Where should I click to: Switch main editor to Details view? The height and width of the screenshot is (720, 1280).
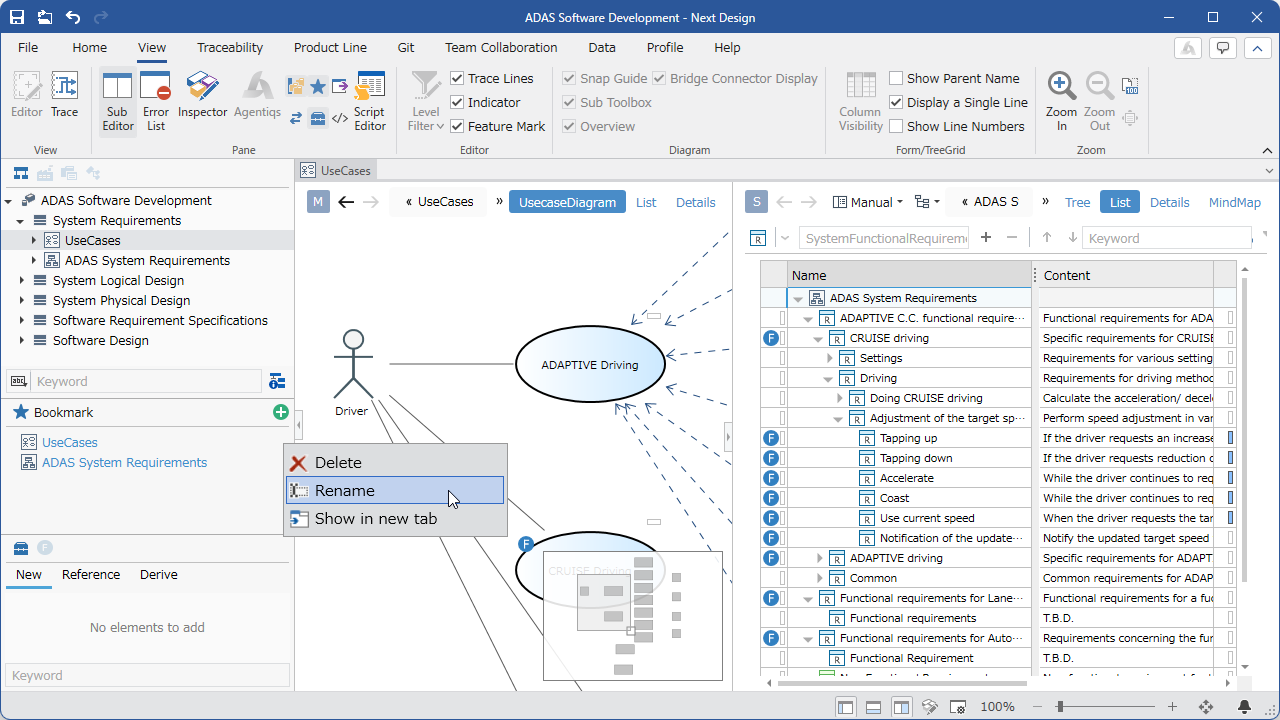click(695, 202)
